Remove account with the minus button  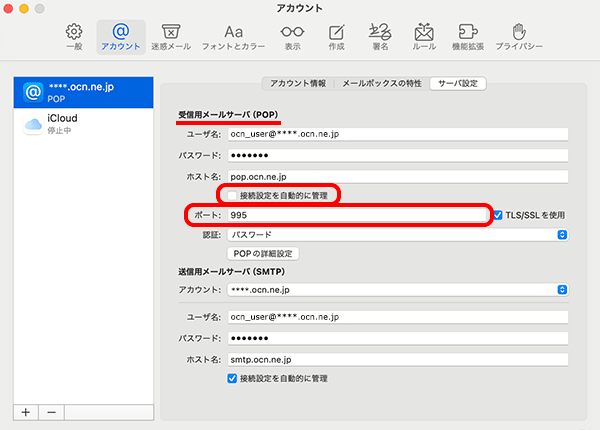[51, 412]
